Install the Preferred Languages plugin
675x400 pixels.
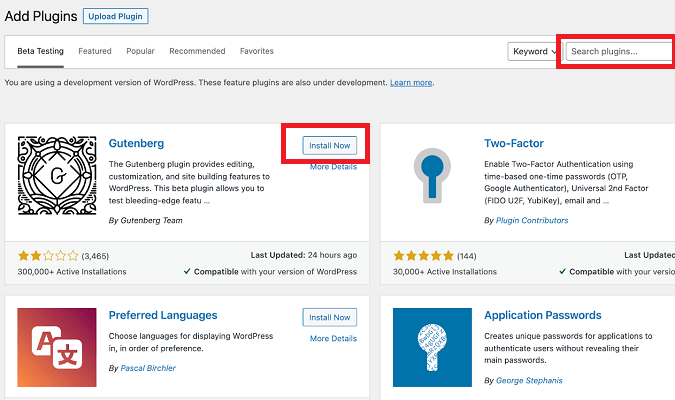(x=330, y=317)
